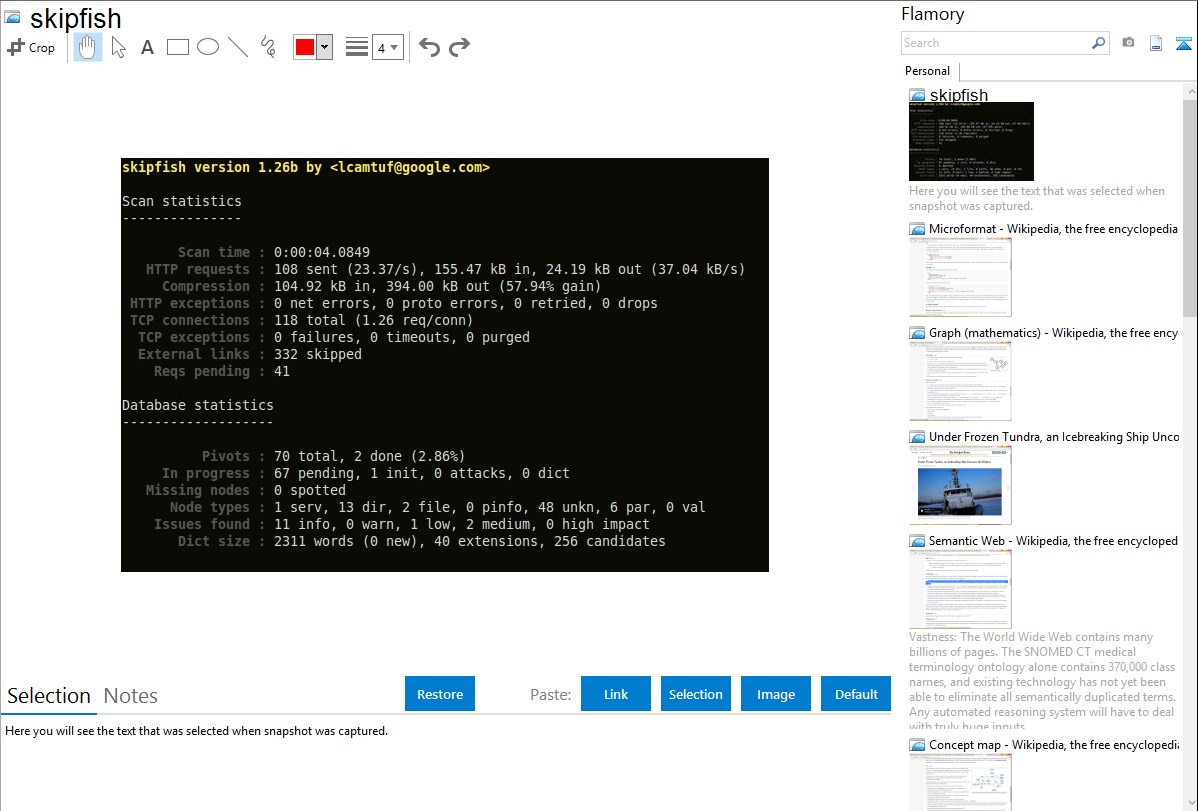The width and height of the screenshot is (1198, 811).
Task: Choose the text annotation tool
Action: [x=147, y=47]
